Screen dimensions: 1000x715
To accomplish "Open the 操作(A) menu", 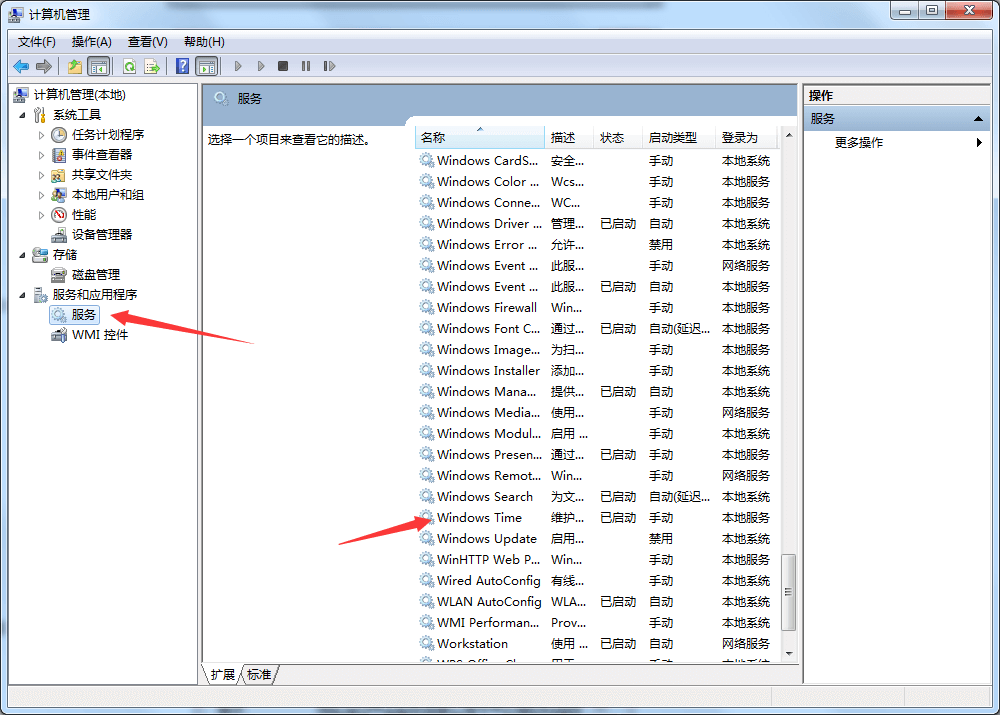I will click(91, 42).
